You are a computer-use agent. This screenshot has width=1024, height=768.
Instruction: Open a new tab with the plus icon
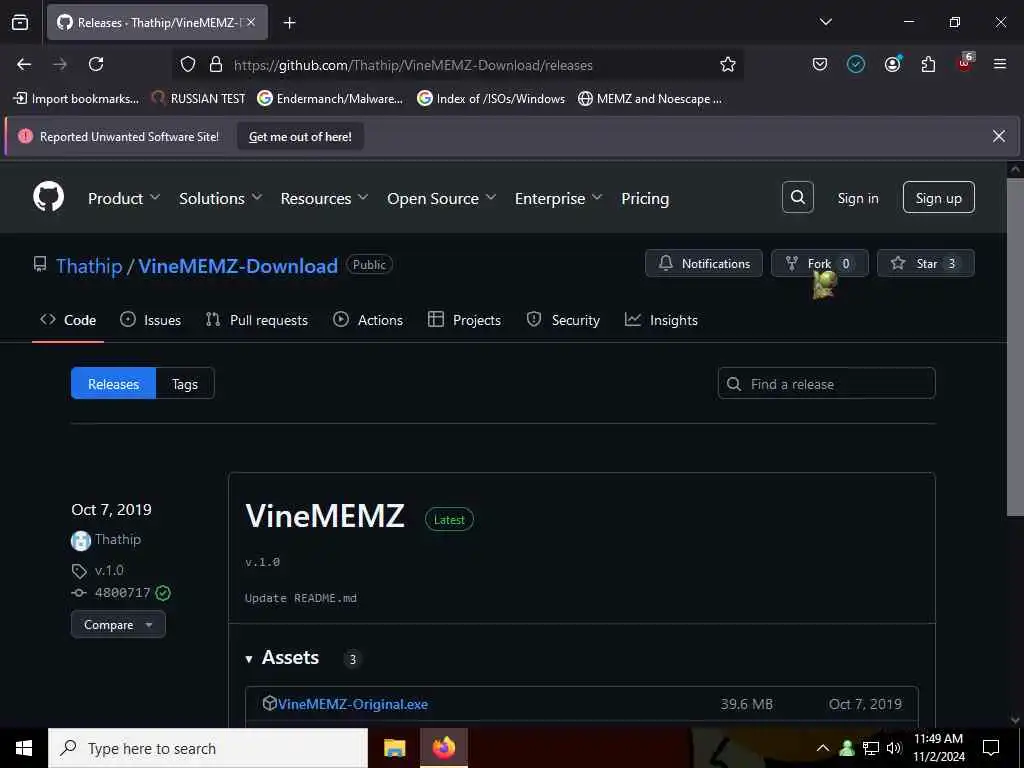[x=289, y=23]
